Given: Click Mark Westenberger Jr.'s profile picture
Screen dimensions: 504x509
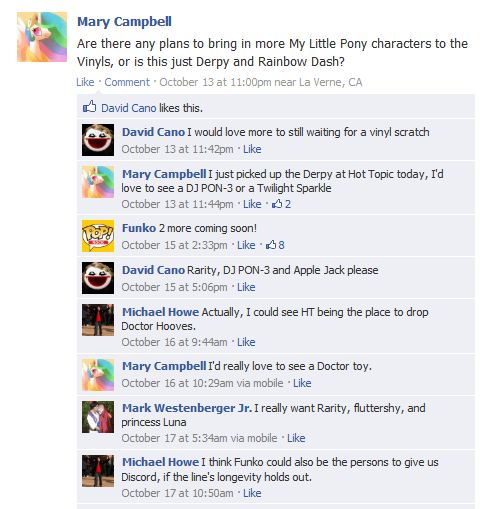Looking at the screenshot, I should pyautogui.click(x=98, y=417).
